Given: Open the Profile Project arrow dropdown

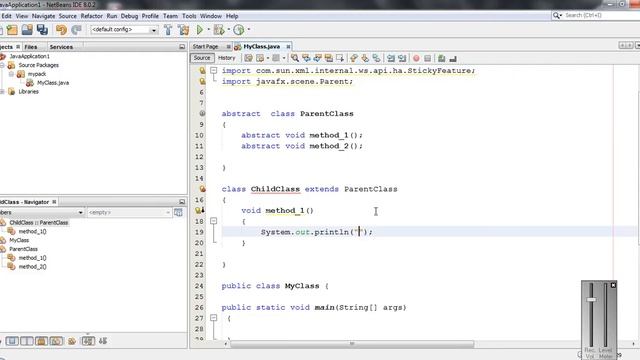Looking at the screenshot, I should 248,29.
